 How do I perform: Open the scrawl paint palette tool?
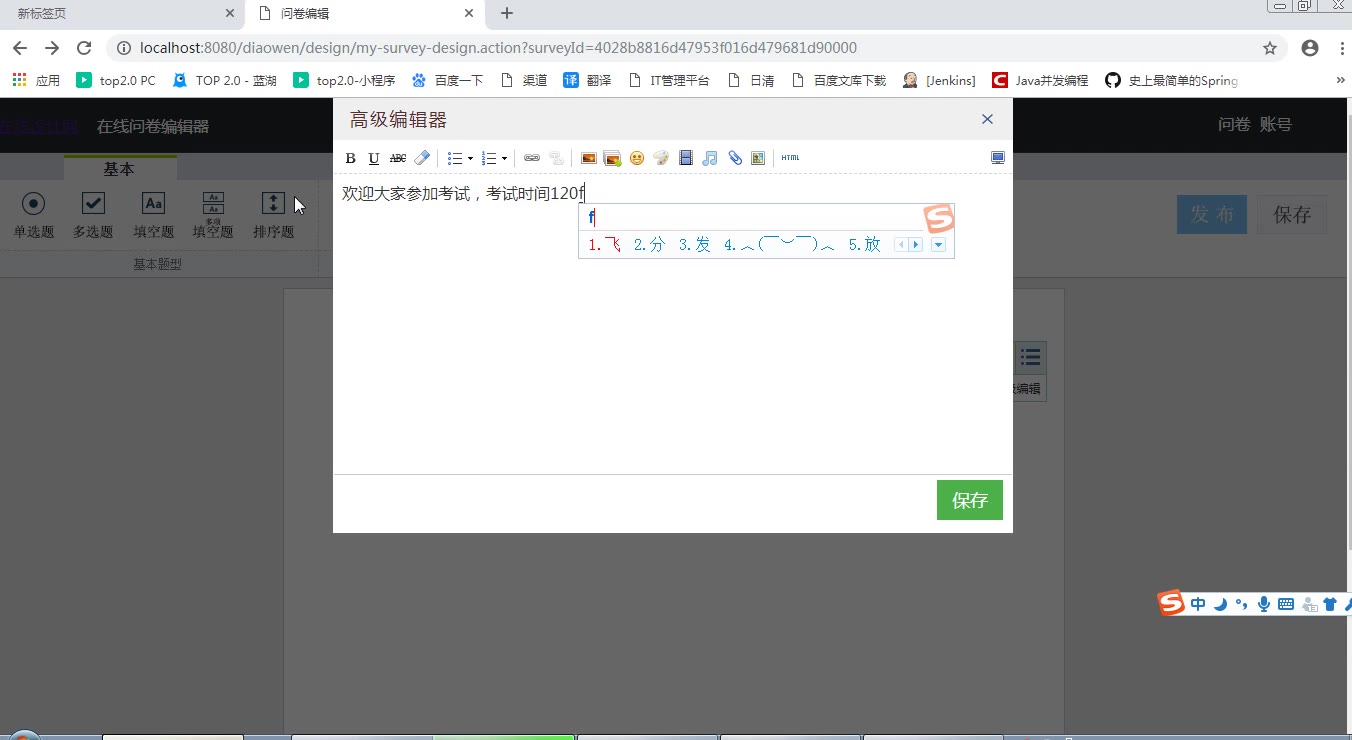pyautogui.click(x=661, y=158)
